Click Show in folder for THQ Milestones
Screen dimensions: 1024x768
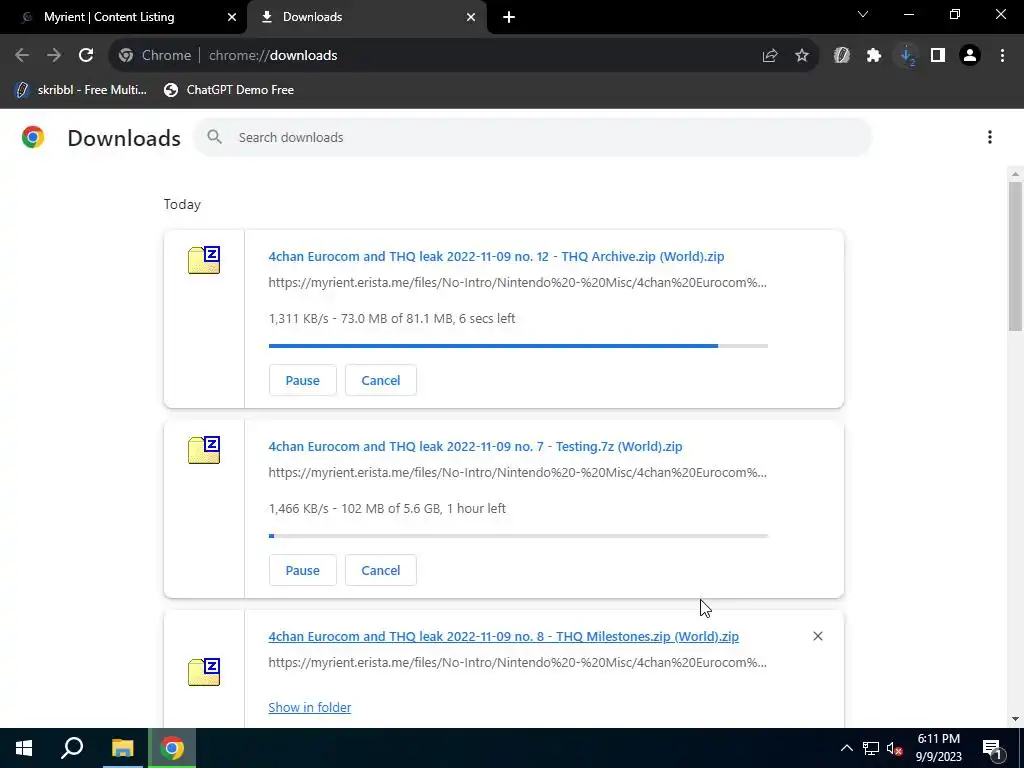(310, 707)
